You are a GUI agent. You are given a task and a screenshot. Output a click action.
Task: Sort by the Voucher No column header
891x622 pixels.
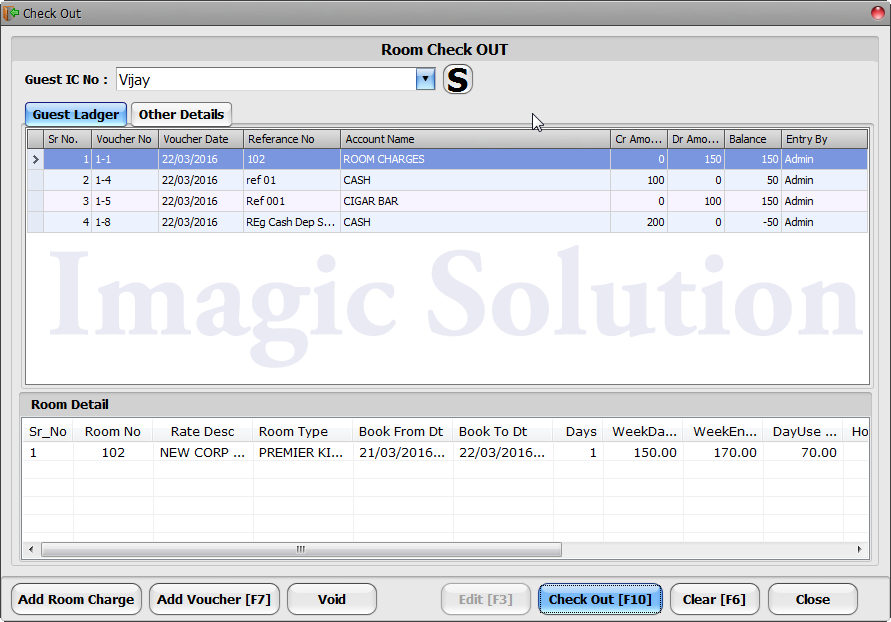pyautogui.click(x=124, y=139)
